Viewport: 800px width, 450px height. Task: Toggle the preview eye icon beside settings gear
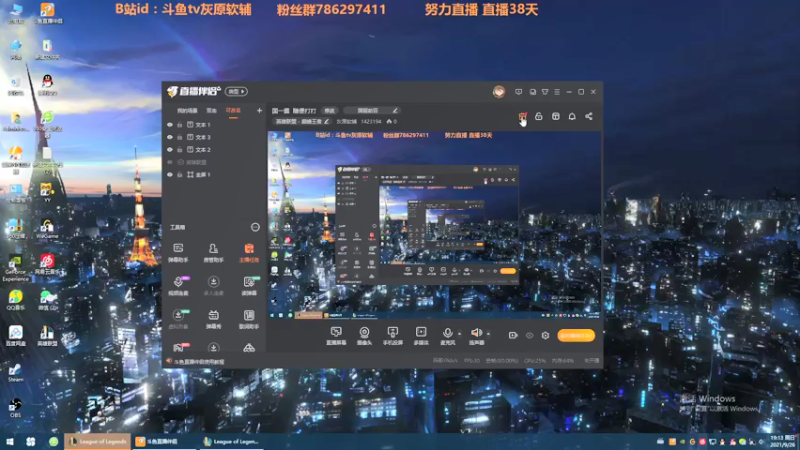530,335
